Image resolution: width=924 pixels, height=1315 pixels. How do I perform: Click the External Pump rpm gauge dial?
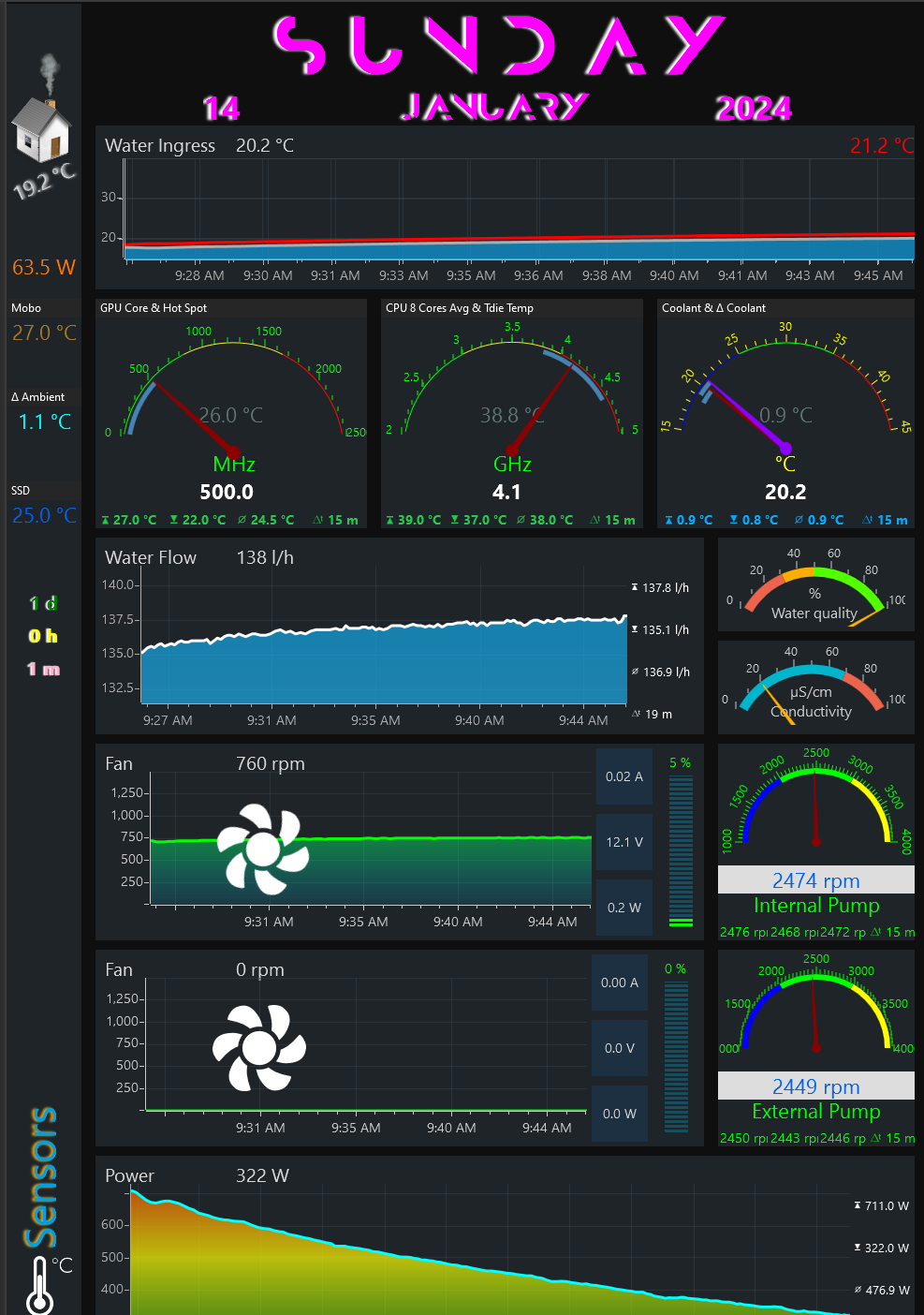point(815,1009)
